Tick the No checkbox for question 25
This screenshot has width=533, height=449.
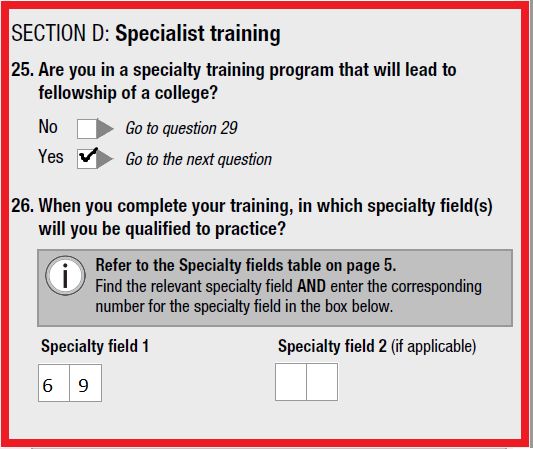(x=87, y=129)
